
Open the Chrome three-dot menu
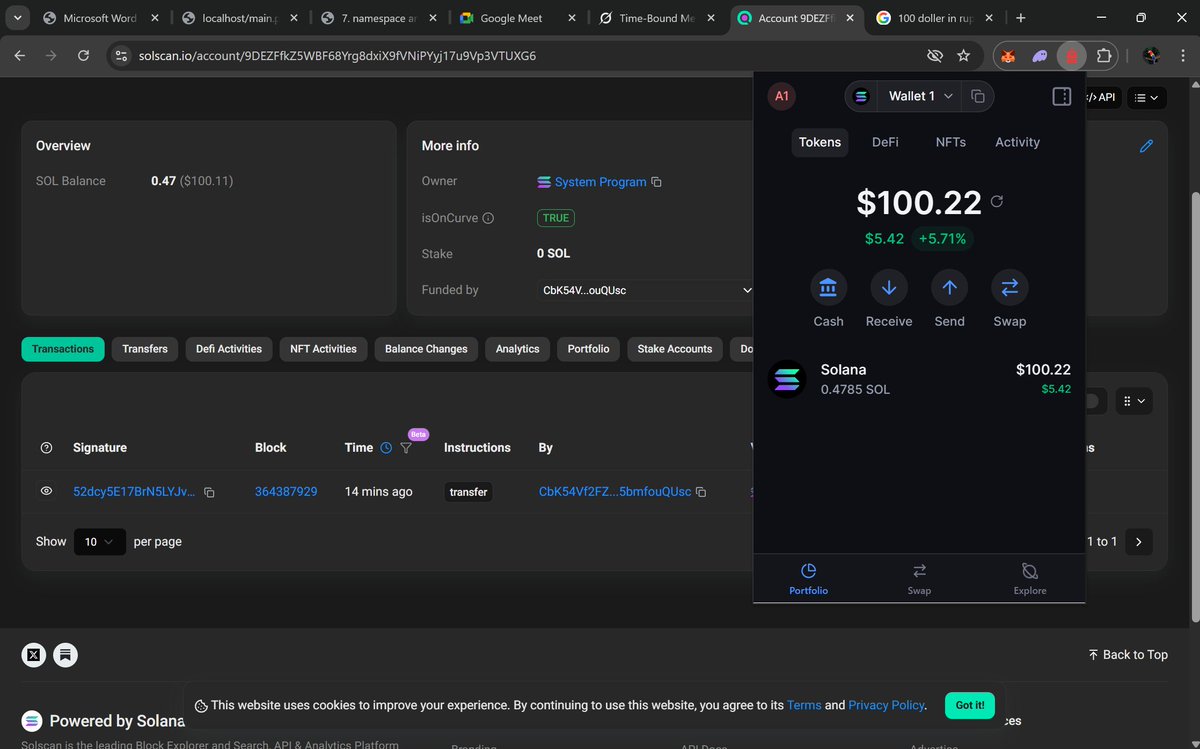tap(1181, 56)
